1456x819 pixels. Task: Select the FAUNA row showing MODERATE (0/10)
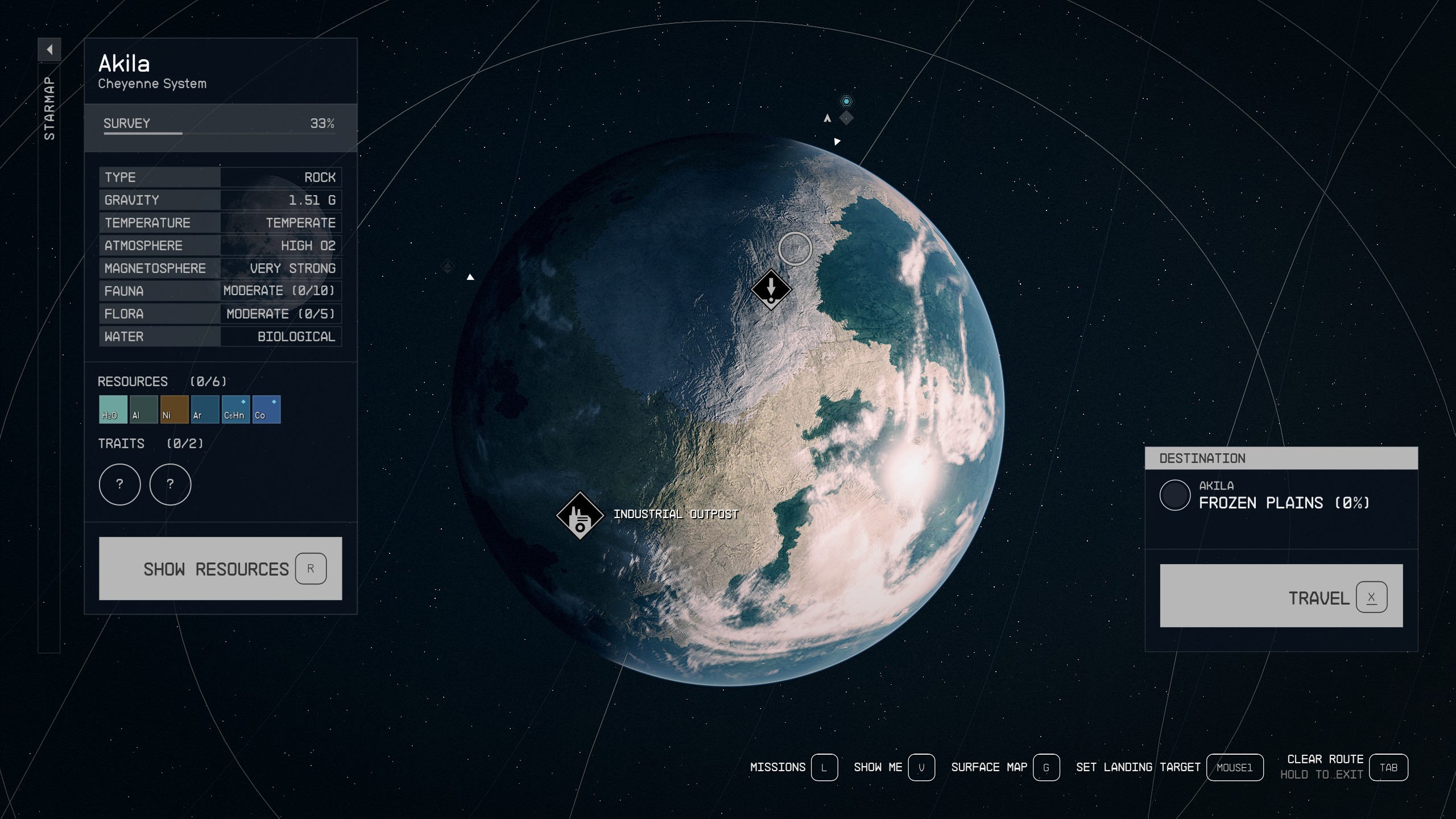tap(220, 291)
